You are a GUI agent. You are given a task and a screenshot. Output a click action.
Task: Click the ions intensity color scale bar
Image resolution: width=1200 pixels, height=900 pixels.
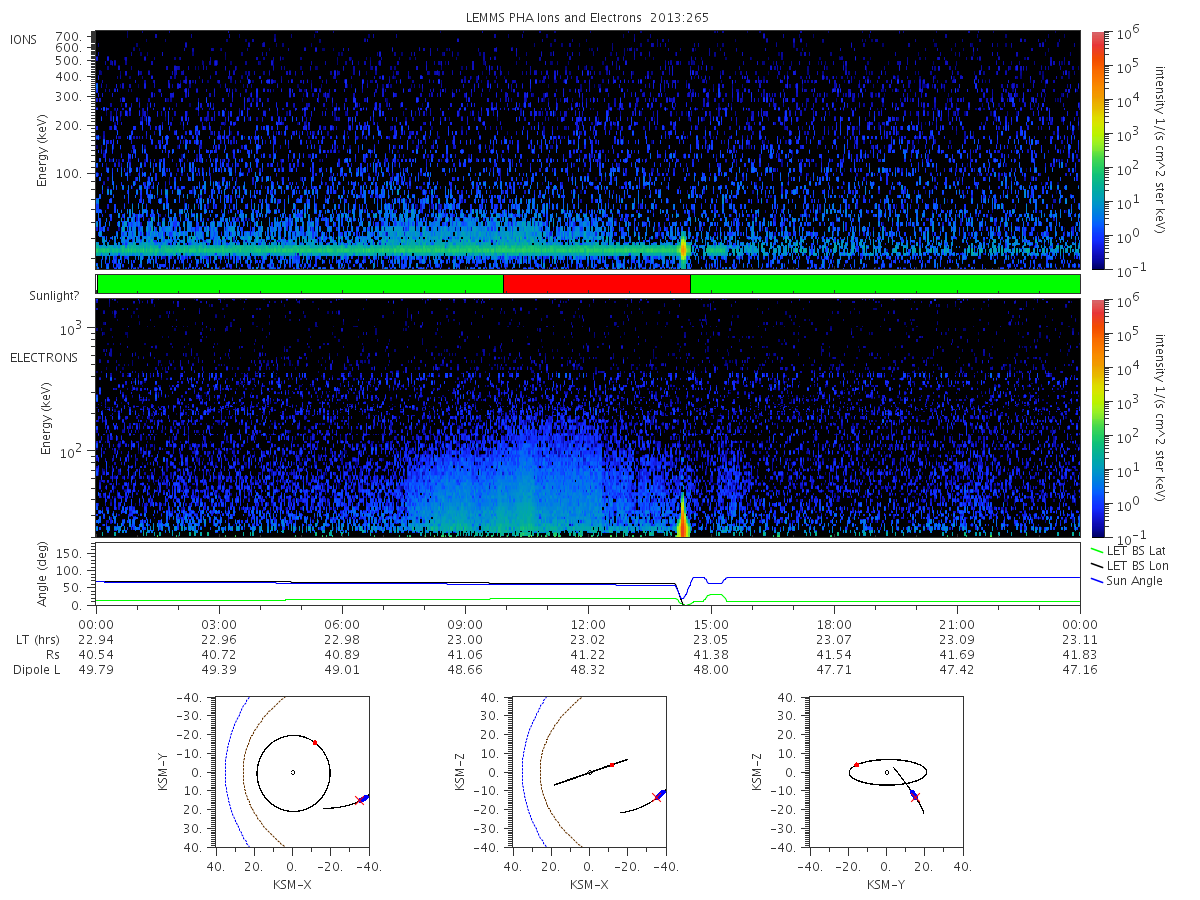coord(1097,150)
